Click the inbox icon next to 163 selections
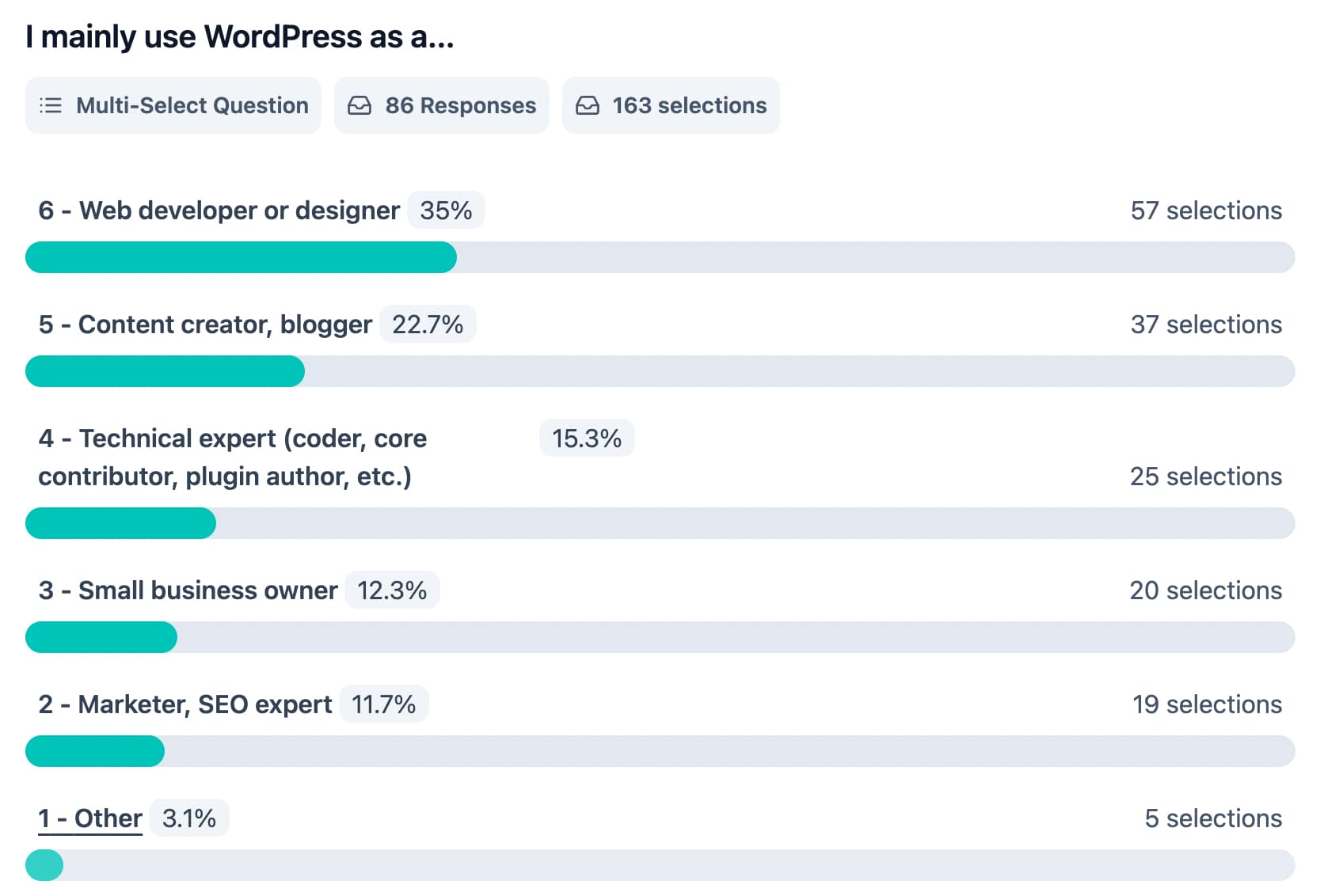The image size is (1324, 896). (x=588, y=105)
